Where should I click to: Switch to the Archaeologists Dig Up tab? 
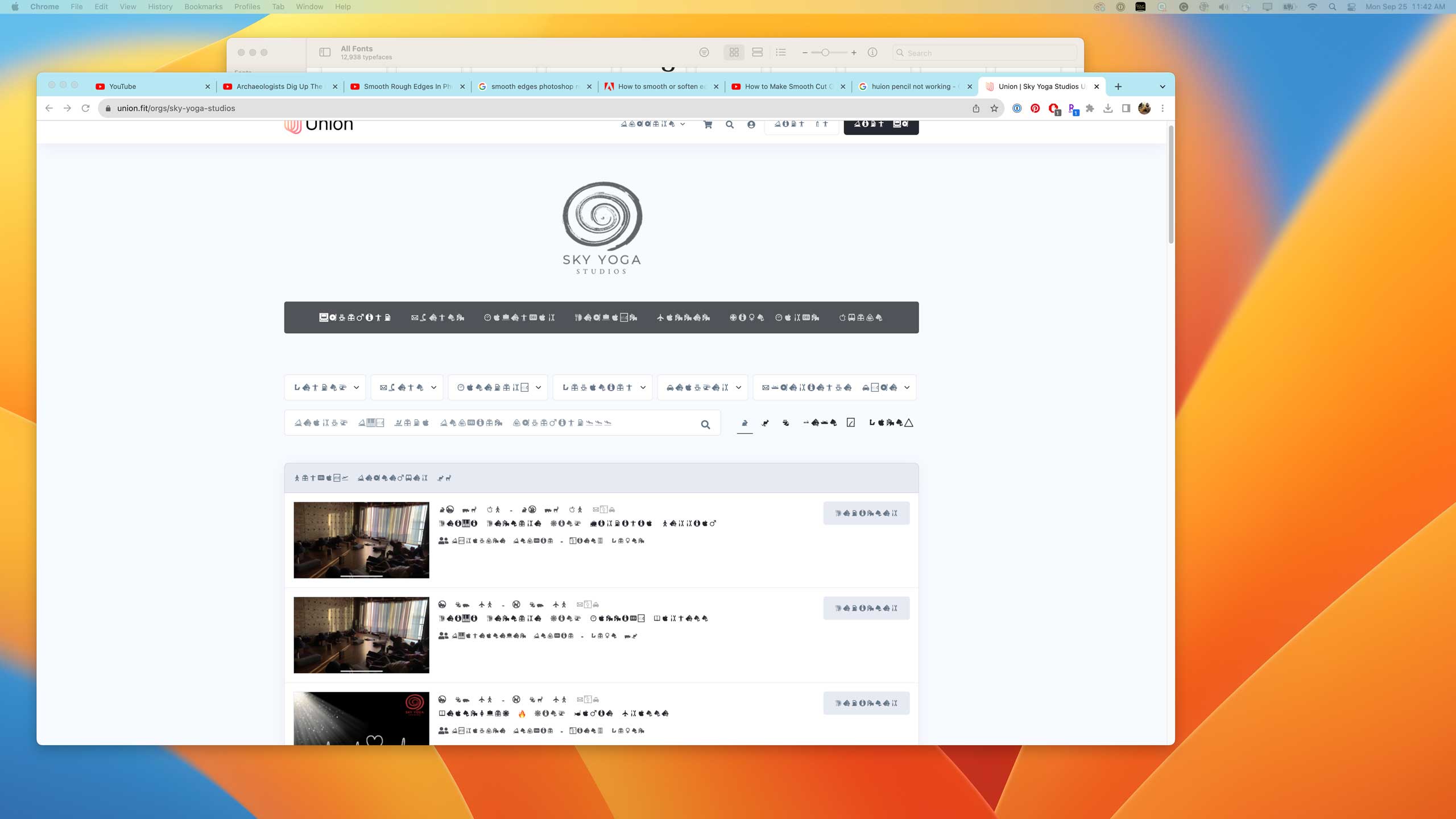pyautogui.click(x=279, y=86)
